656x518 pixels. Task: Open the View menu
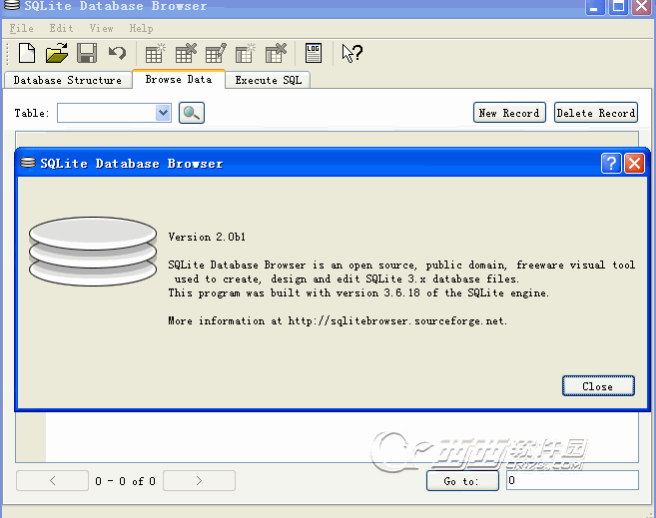[101, 28]
